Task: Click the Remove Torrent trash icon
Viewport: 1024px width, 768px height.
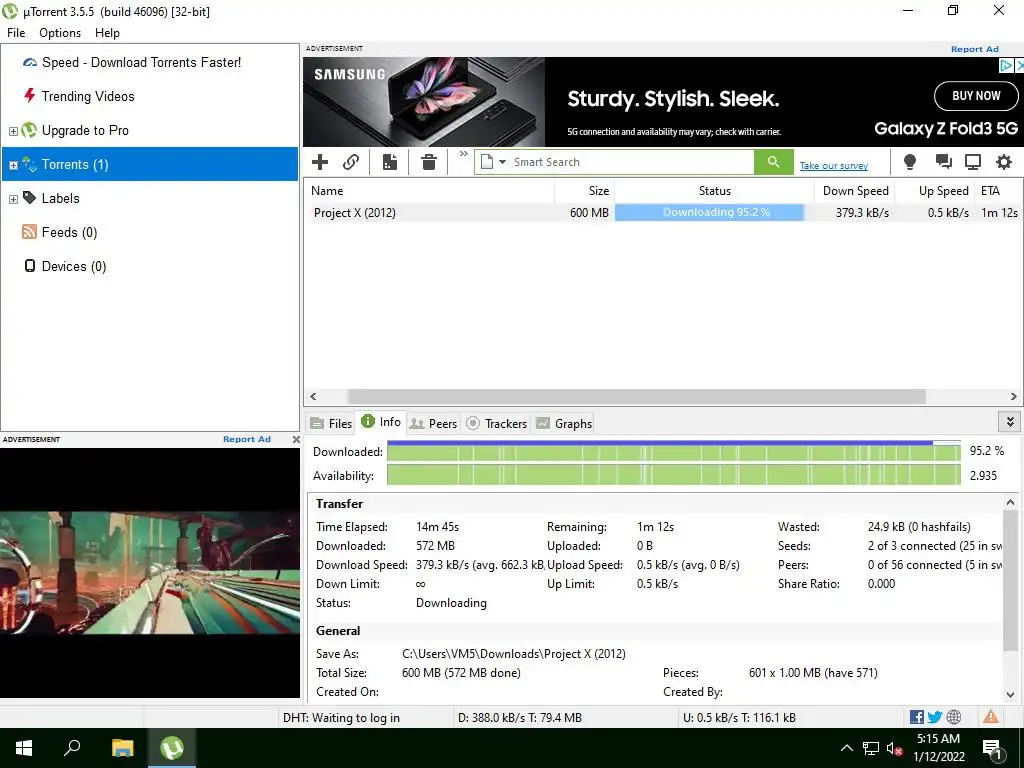Action: pyautogui.click(x=428, y=162)
